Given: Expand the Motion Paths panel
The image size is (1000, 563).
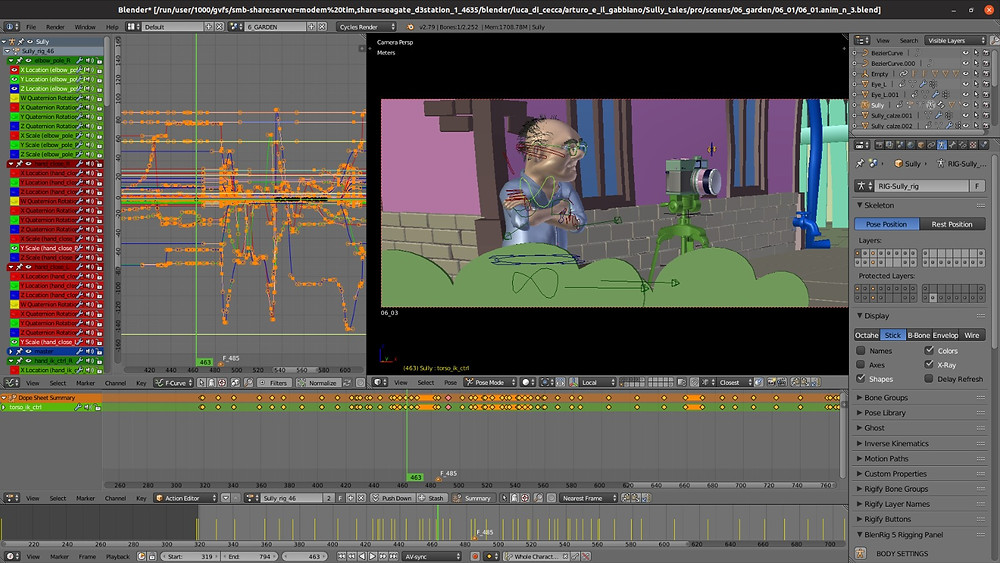Looking at the screenshot, I should [x=860, y=458].
